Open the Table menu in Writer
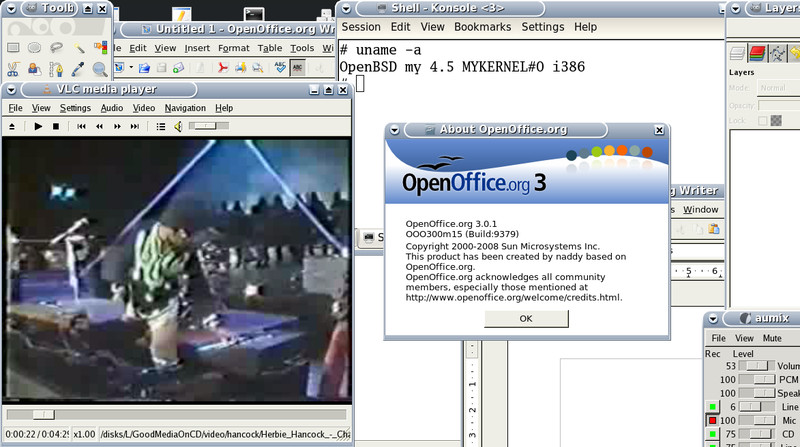Viewport: 800px width, 447px height. [269, 48]
